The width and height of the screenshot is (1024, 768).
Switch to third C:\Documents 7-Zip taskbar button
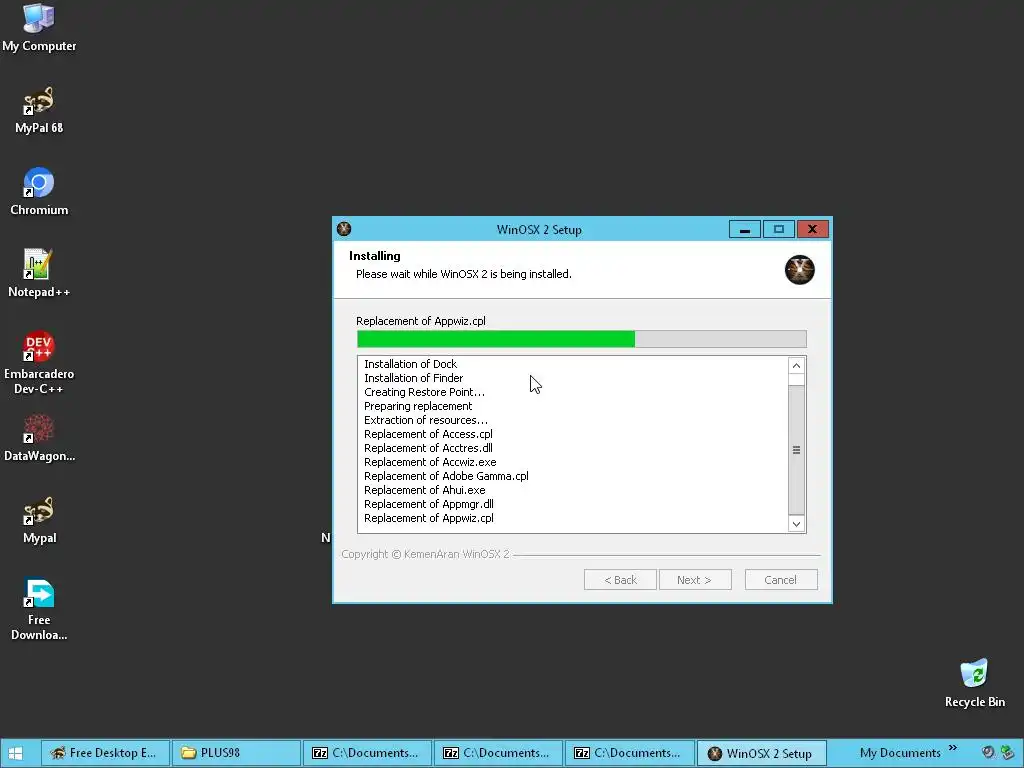pyautogui.click(x=630, y=753)
